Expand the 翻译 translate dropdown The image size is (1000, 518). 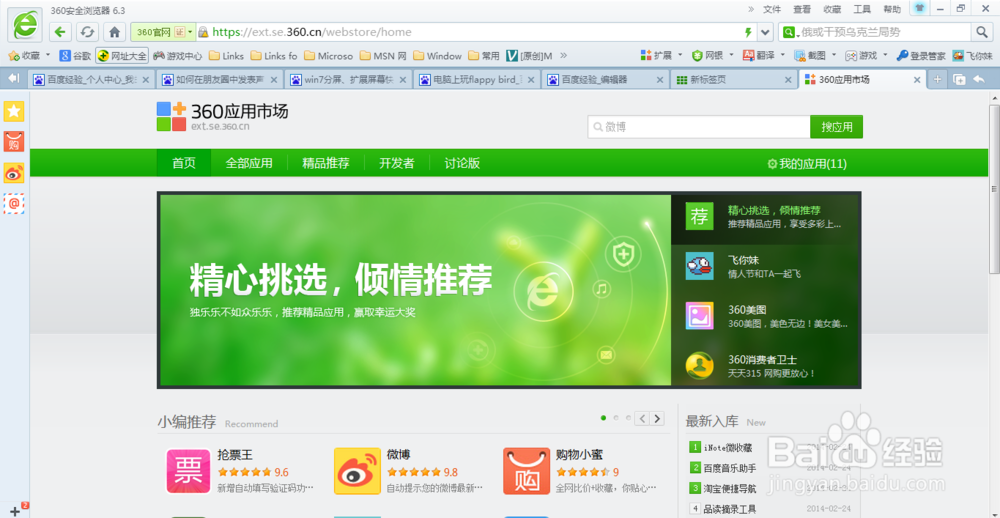pos(782,56)
